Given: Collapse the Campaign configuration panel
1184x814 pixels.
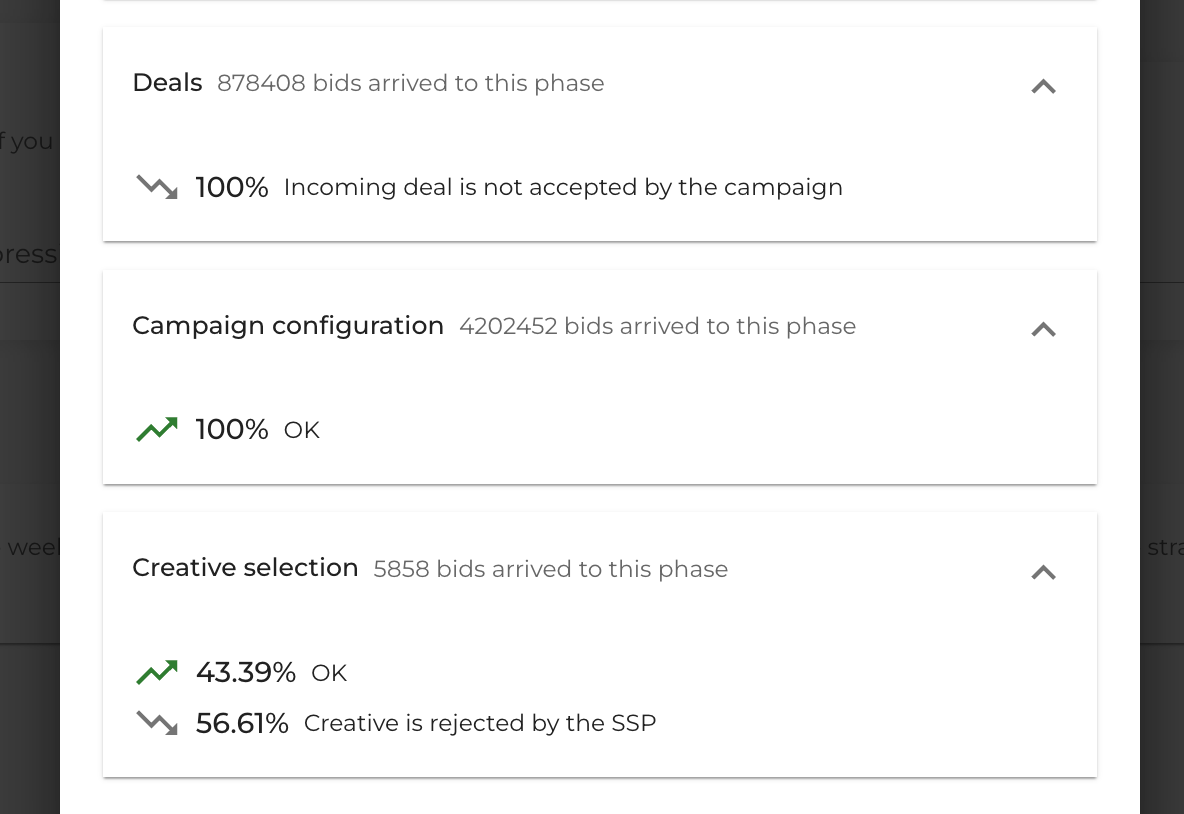Looking at the screenshot, I should [1043, 329].
